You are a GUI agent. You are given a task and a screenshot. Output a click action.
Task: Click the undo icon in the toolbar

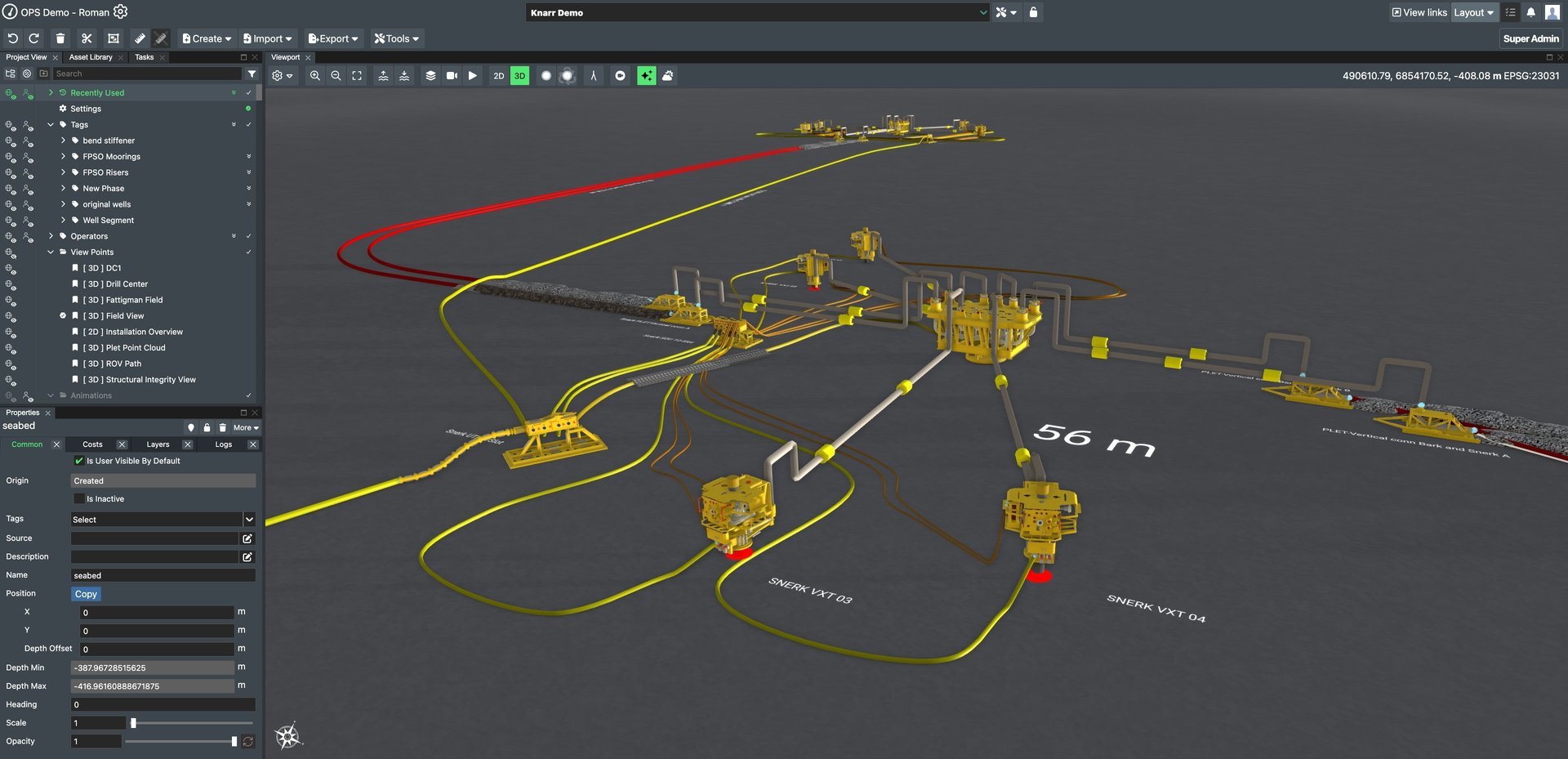tap(13, 38)
